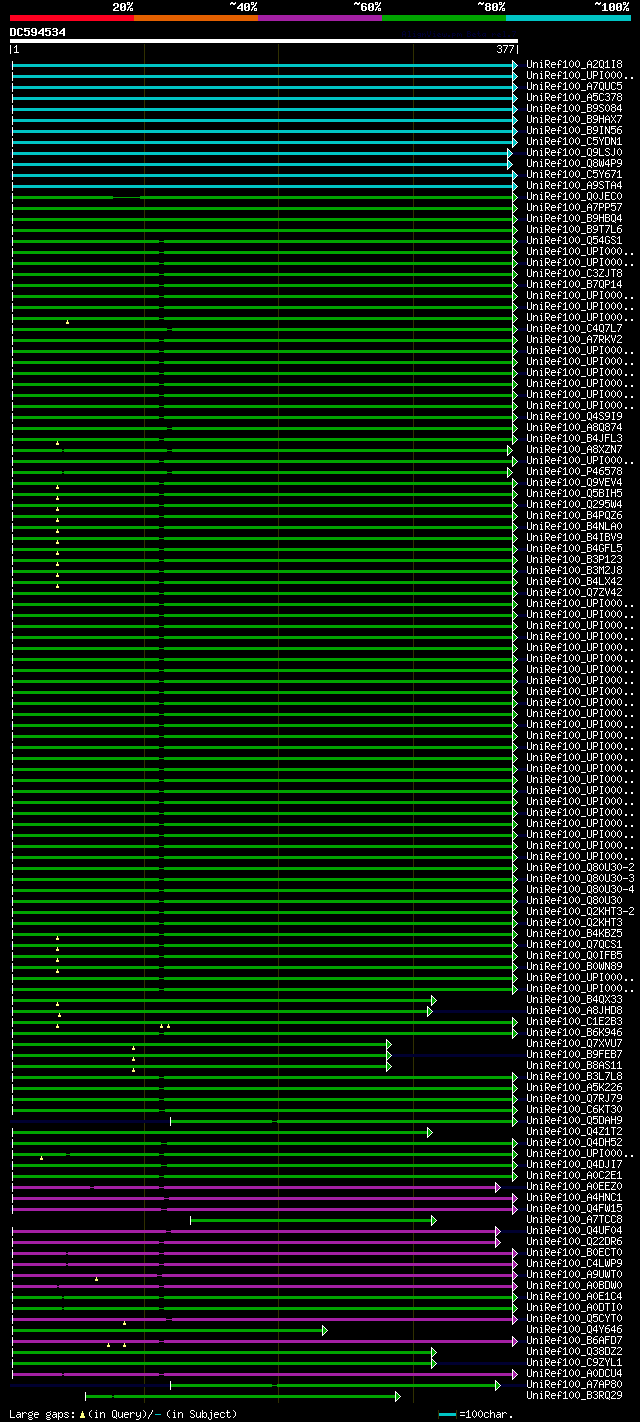Open hit UniRef100_A5C378
Image resolution: width=640 pixels, height=1422 pixels.
[574, 97]
